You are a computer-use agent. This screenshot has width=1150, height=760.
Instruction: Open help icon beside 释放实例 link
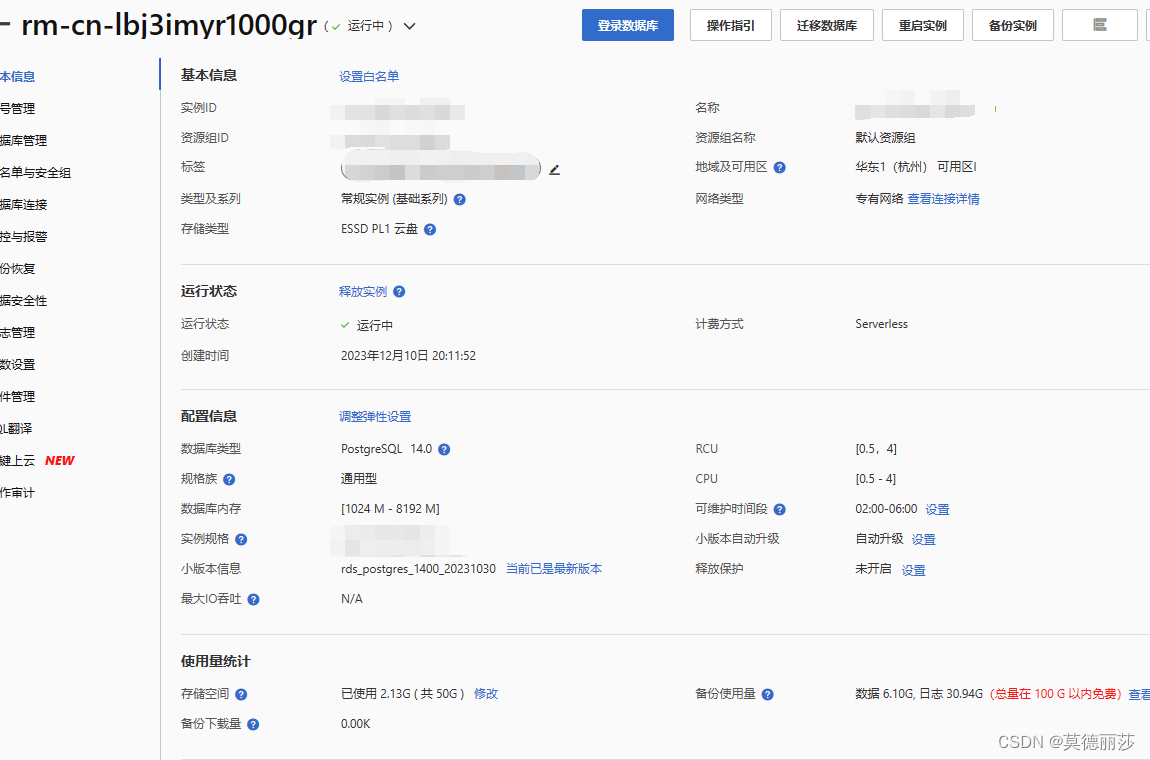pyautogui.click(x=399, y=291)
